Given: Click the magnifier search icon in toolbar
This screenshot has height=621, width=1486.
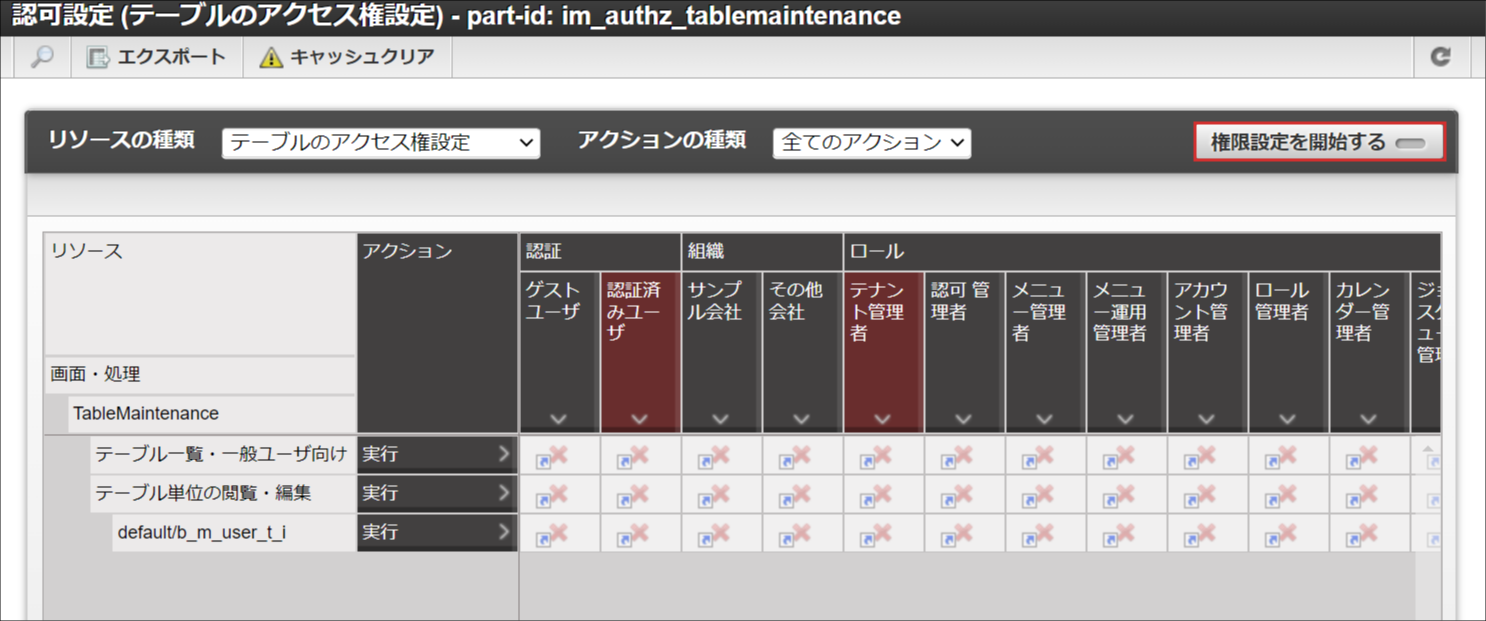Looking at the screenshot, I should [x=41, y=57].
